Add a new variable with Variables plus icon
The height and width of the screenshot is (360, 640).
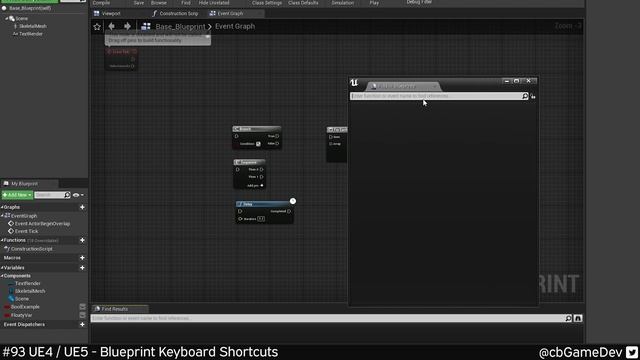point(82,268)
